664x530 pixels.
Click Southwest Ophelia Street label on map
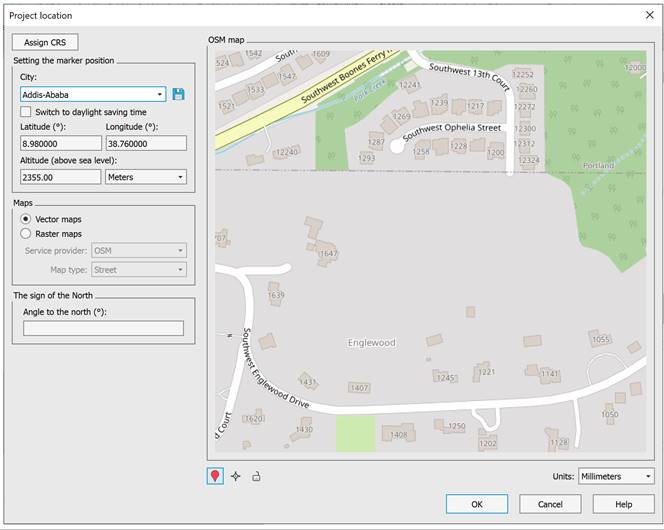[x=451, y=131]
